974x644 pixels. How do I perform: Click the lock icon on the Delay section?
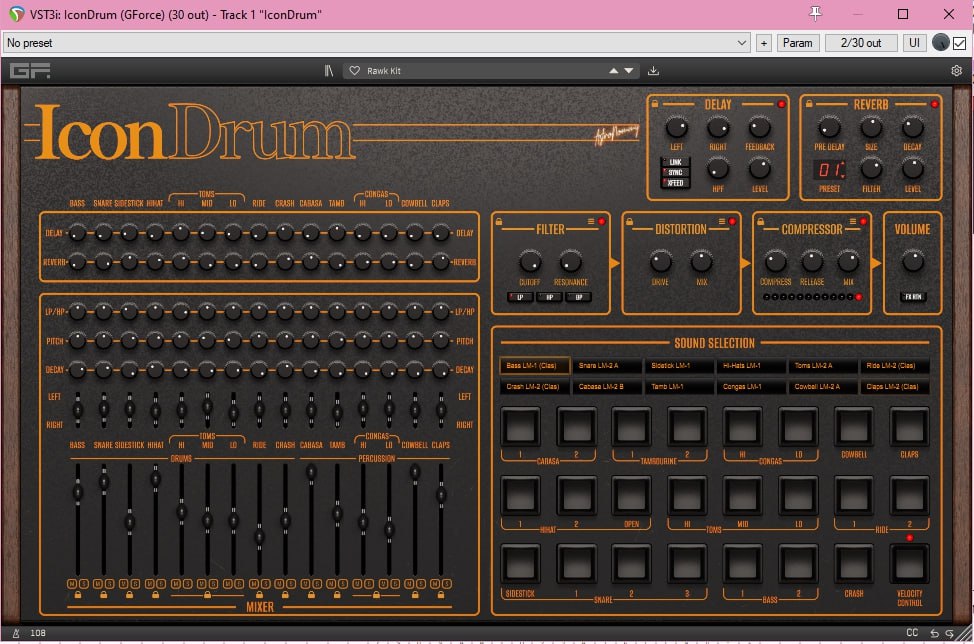[655, 104]
